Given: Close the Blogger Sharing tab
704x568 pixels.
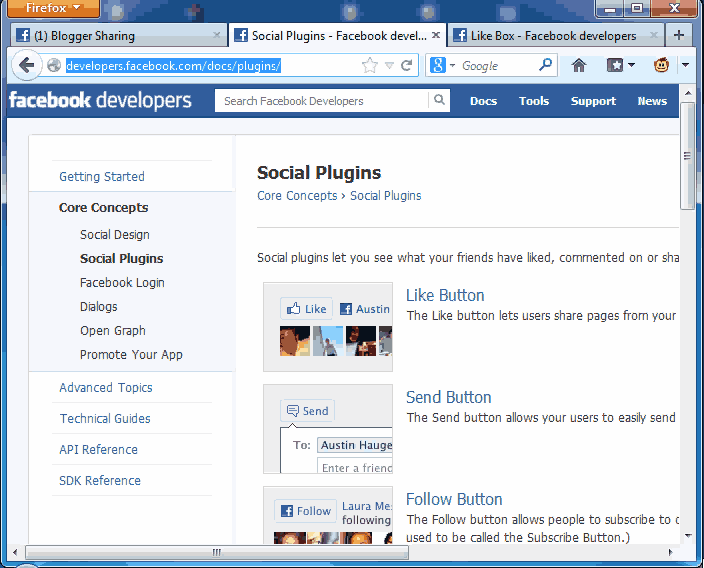Looking at the screenshot, I should 216,35.
